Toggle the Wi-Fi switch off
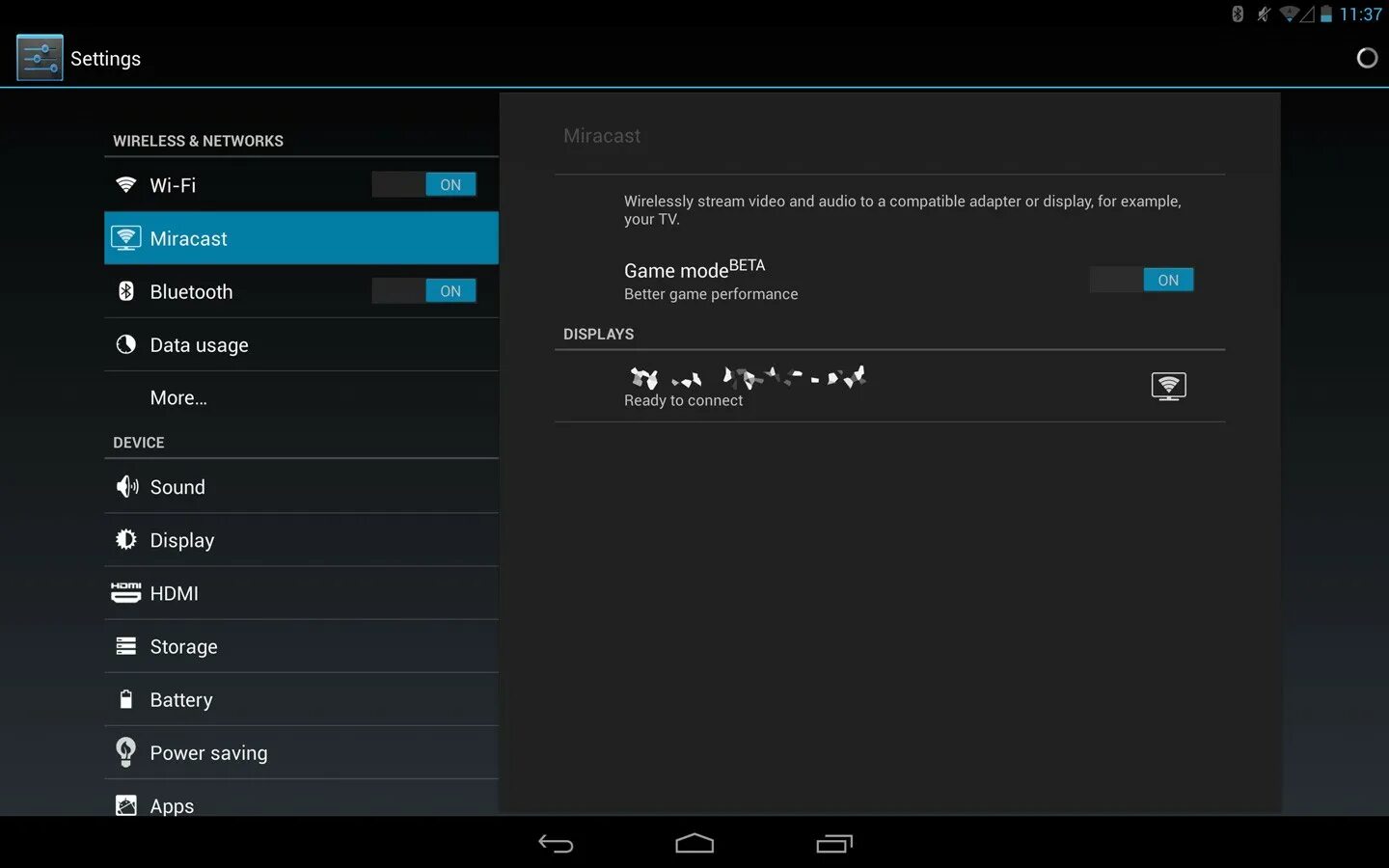The width and height of the screenshot is (1389, 868). (x=423, y=184)
